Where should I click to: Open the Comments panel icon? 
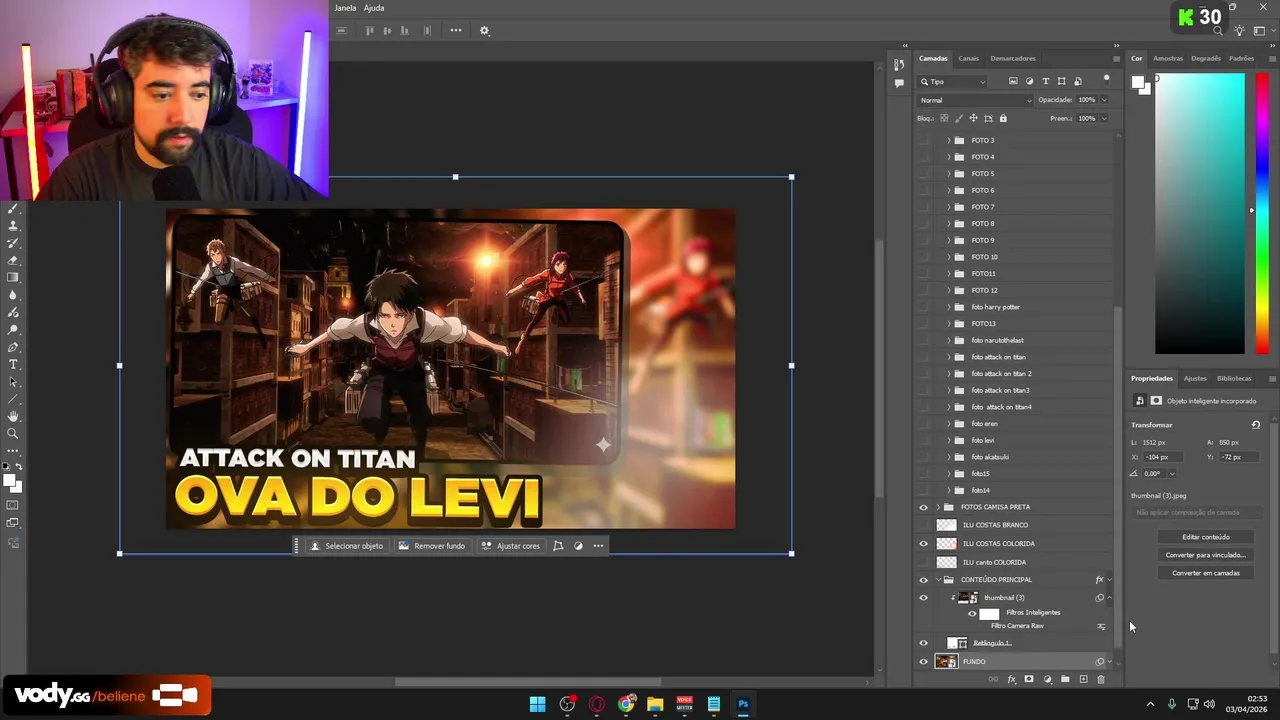point(899,84)
